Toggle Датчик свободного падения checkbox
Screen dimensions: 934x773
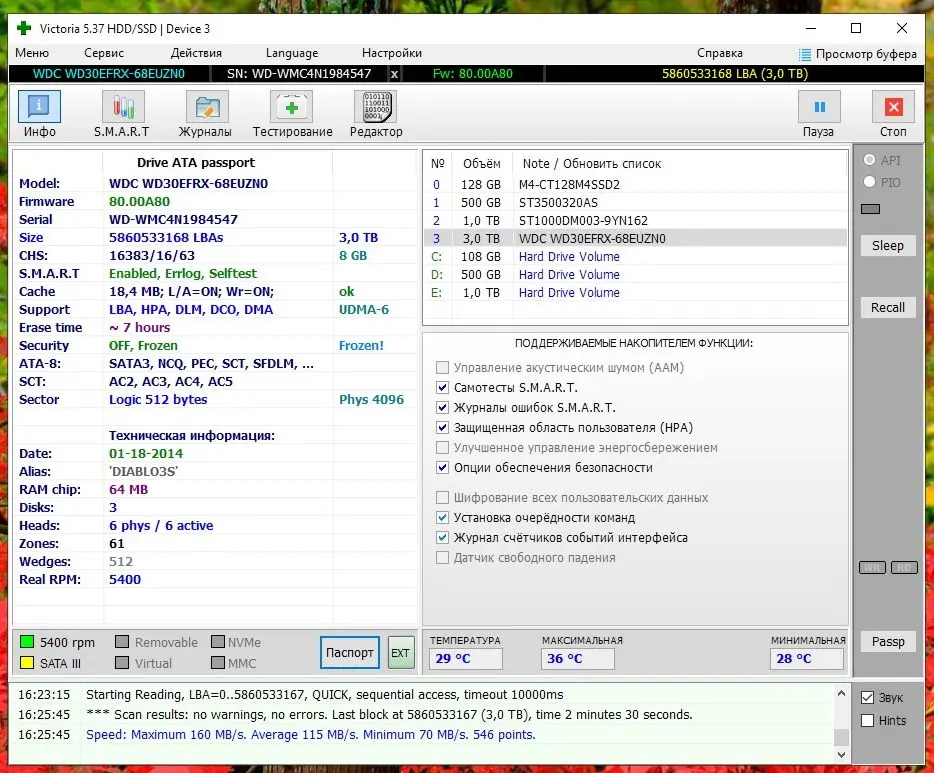point(442,557)
